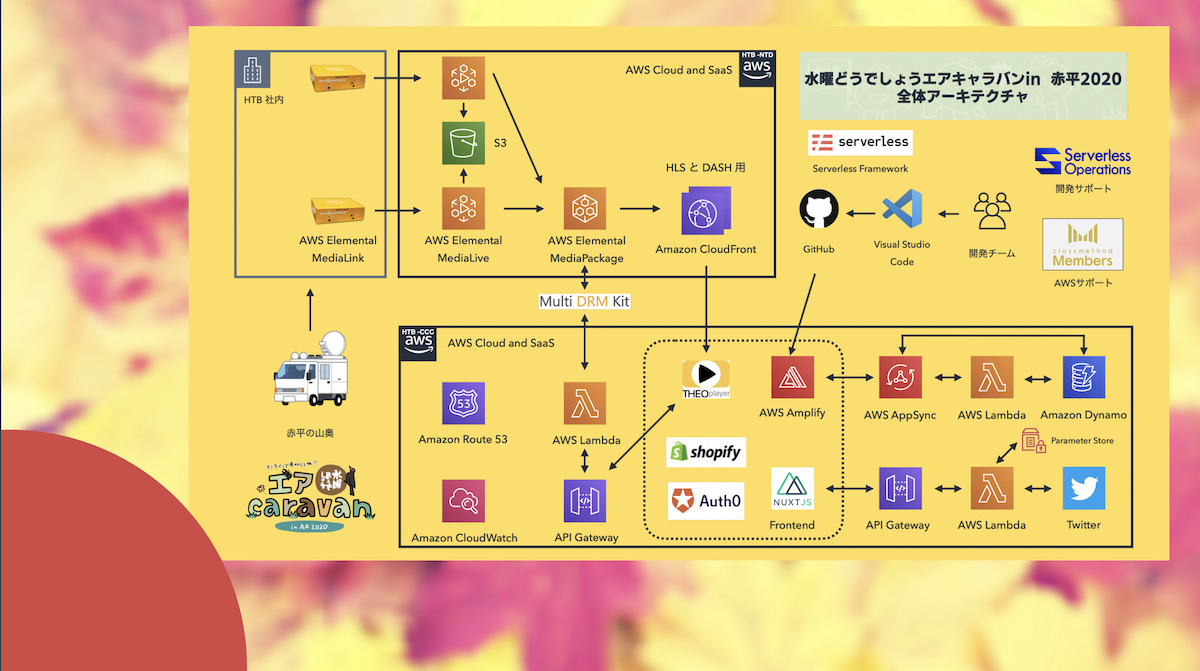Select the Shopify logo

click(x=706, y=452)
